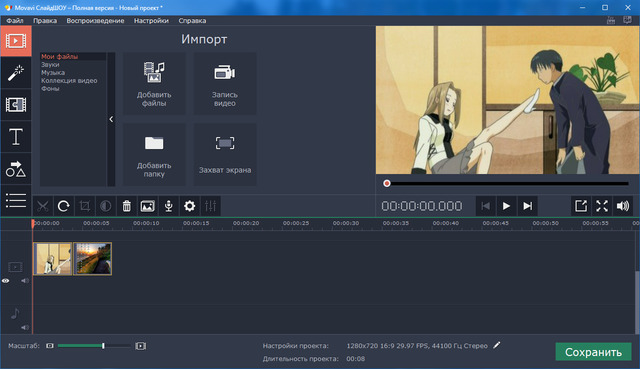Viewport: 640px width, 369px height.
Task: Open the Titles text tab
Action: click(16, 137)
